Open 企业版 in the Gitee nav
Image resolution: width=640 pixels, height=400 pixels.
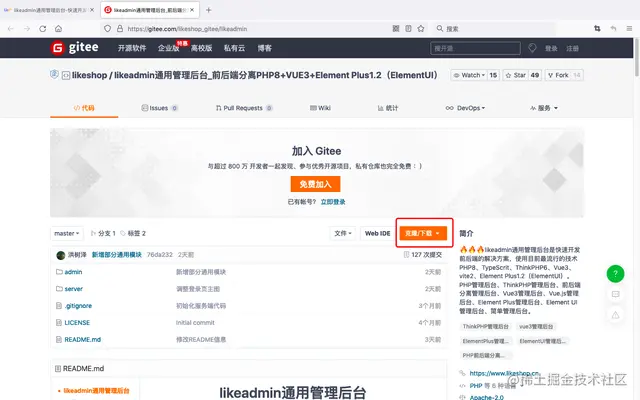click(x=169, y=48)
